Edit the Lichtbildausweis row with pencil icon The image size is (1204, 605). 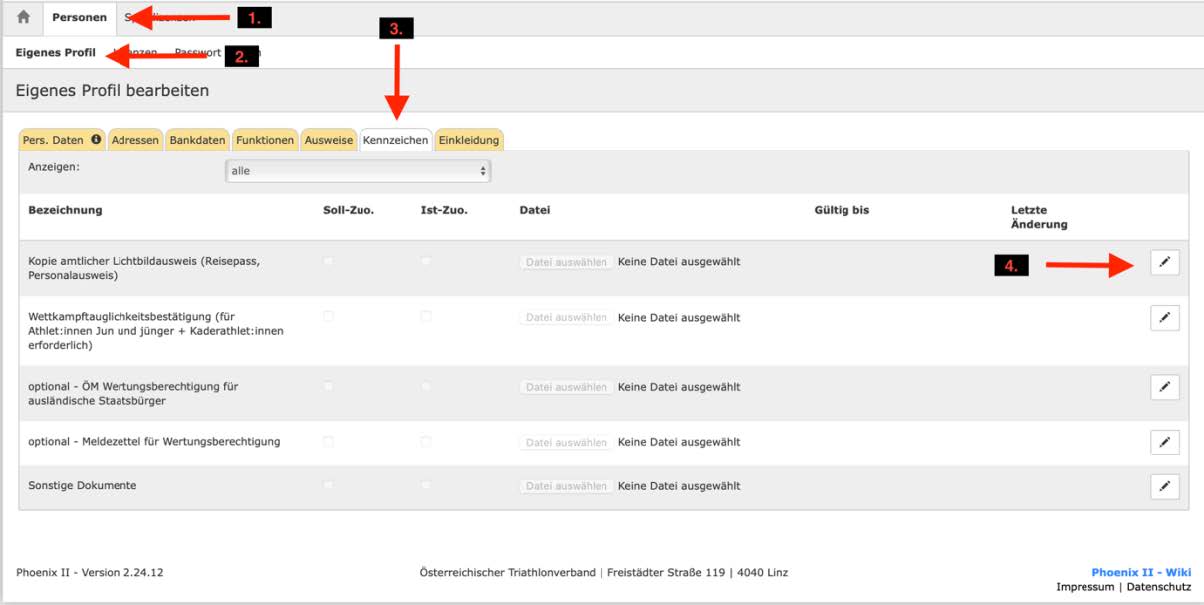point(1164,262)
